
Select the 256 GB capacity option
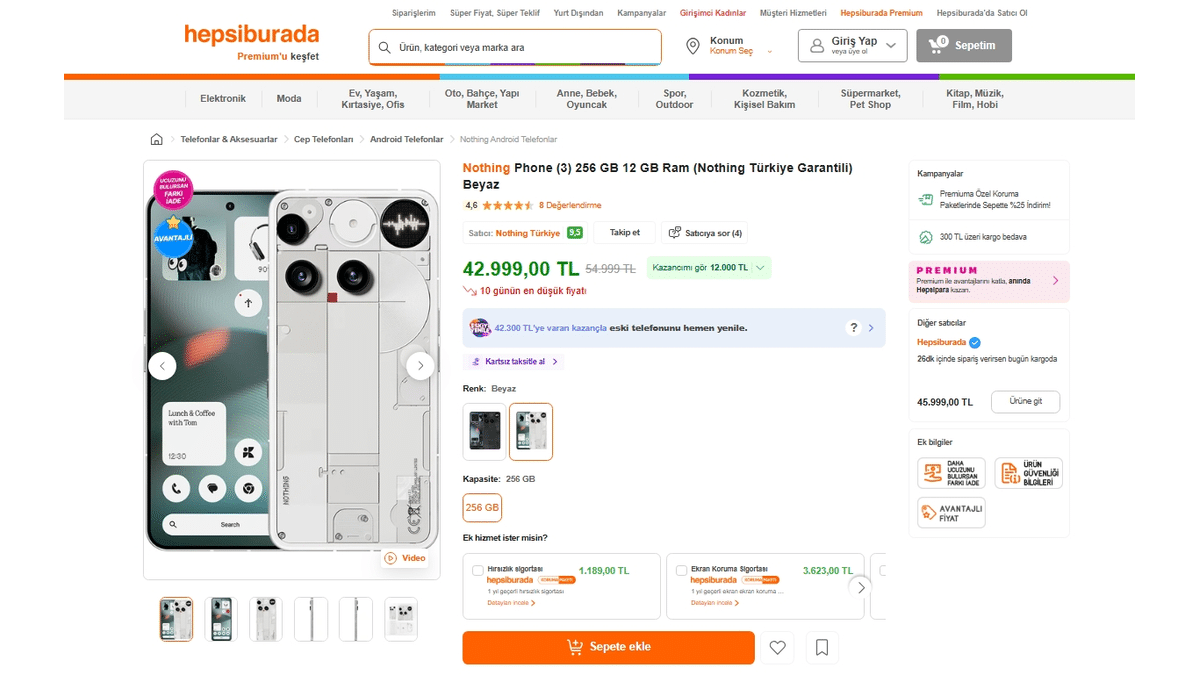pyautogui.click(x=482, y=507)
